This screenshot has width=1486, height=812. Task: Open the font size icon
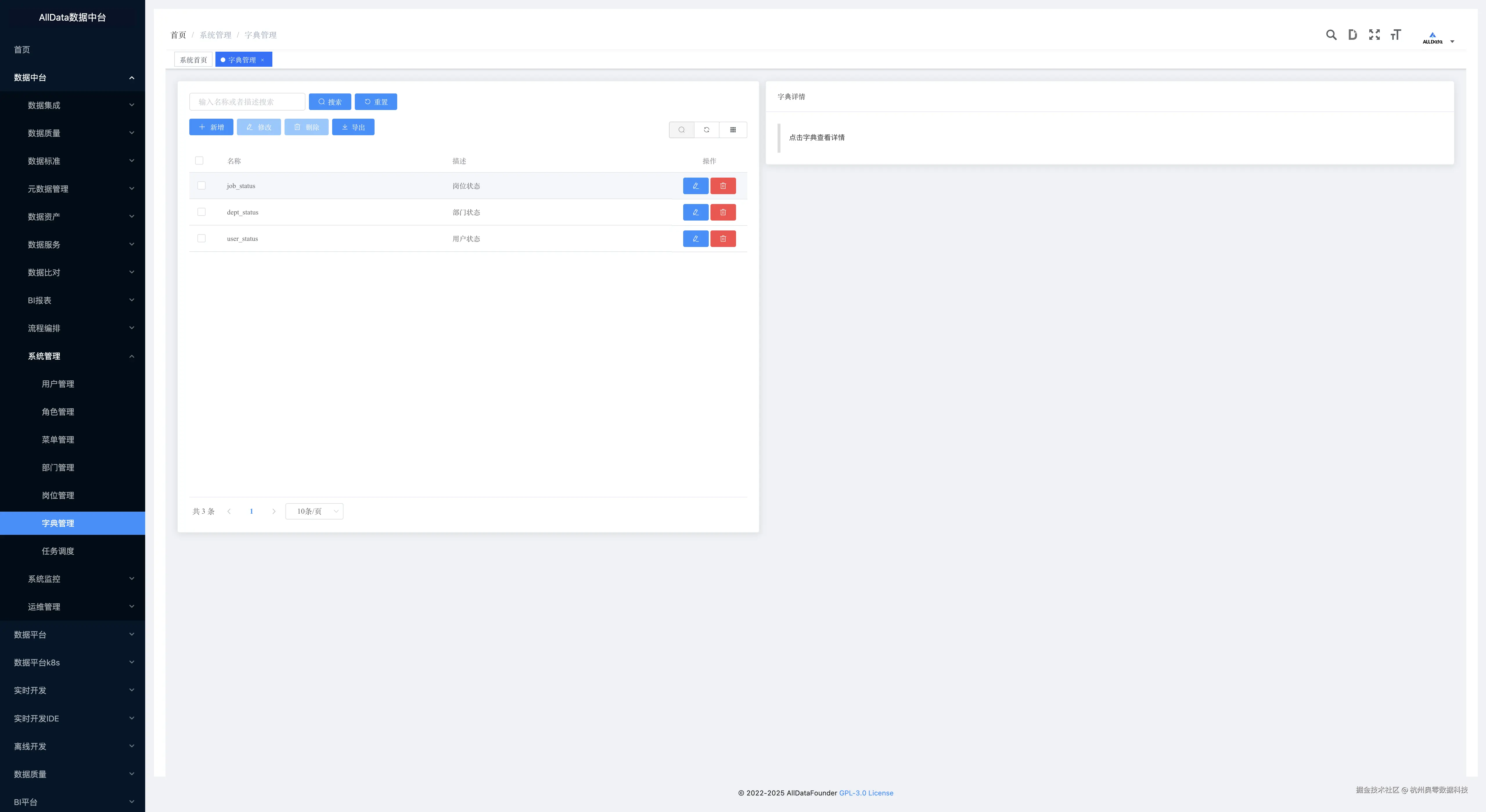pos(1395,35)
